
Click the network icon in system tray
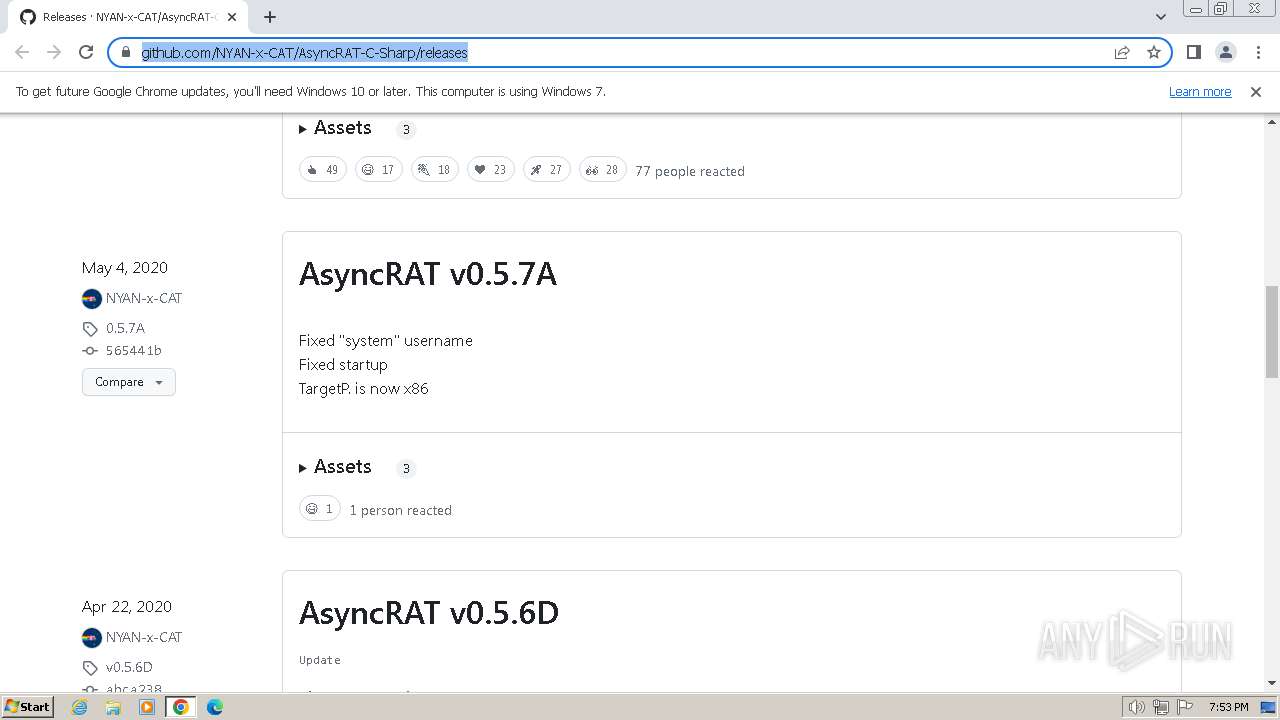tap(1161, 707)
